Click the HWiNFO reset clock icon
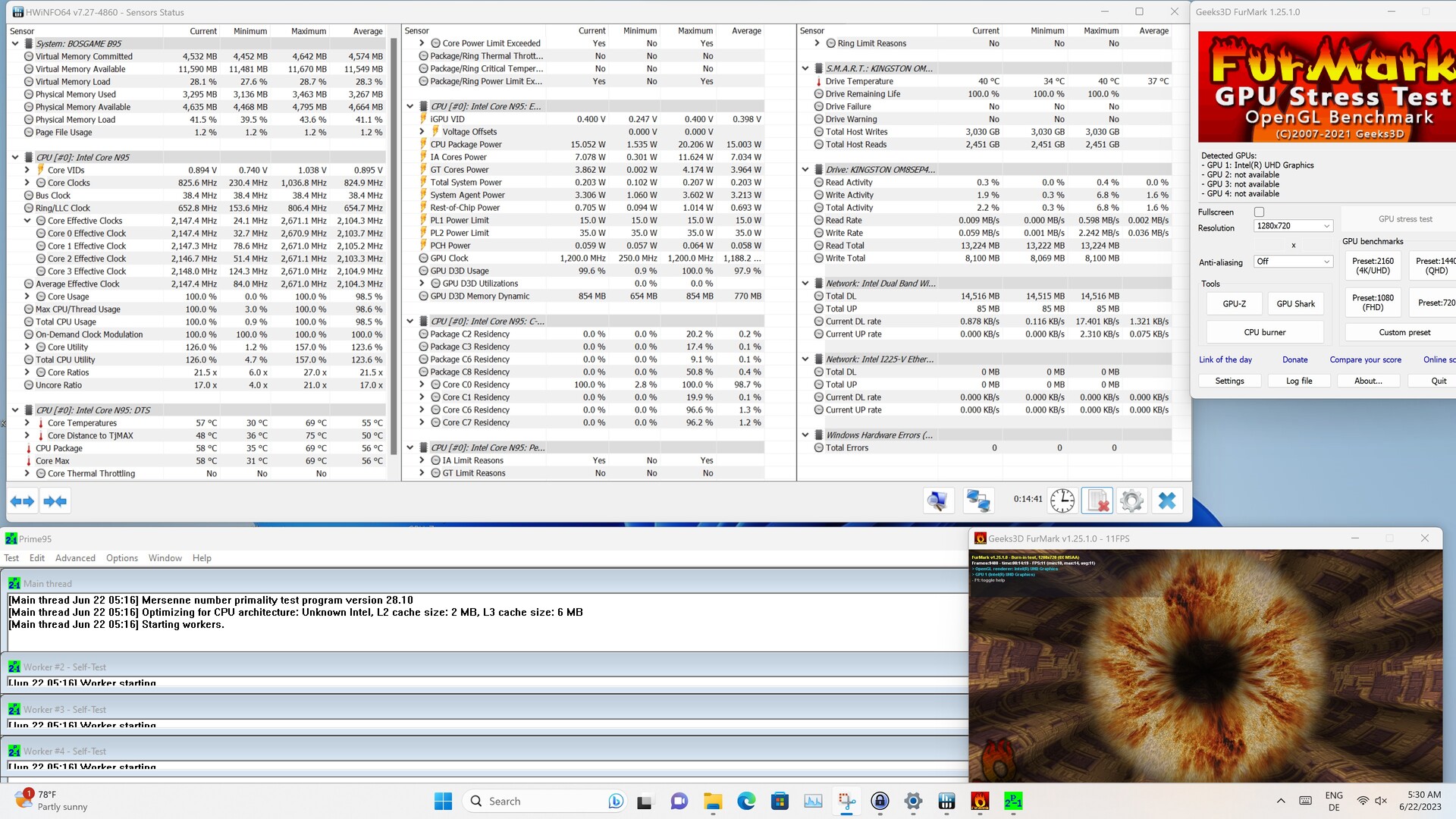Image resolution: width=1456 pixels, height=819 pixels. coord(1062,500)
